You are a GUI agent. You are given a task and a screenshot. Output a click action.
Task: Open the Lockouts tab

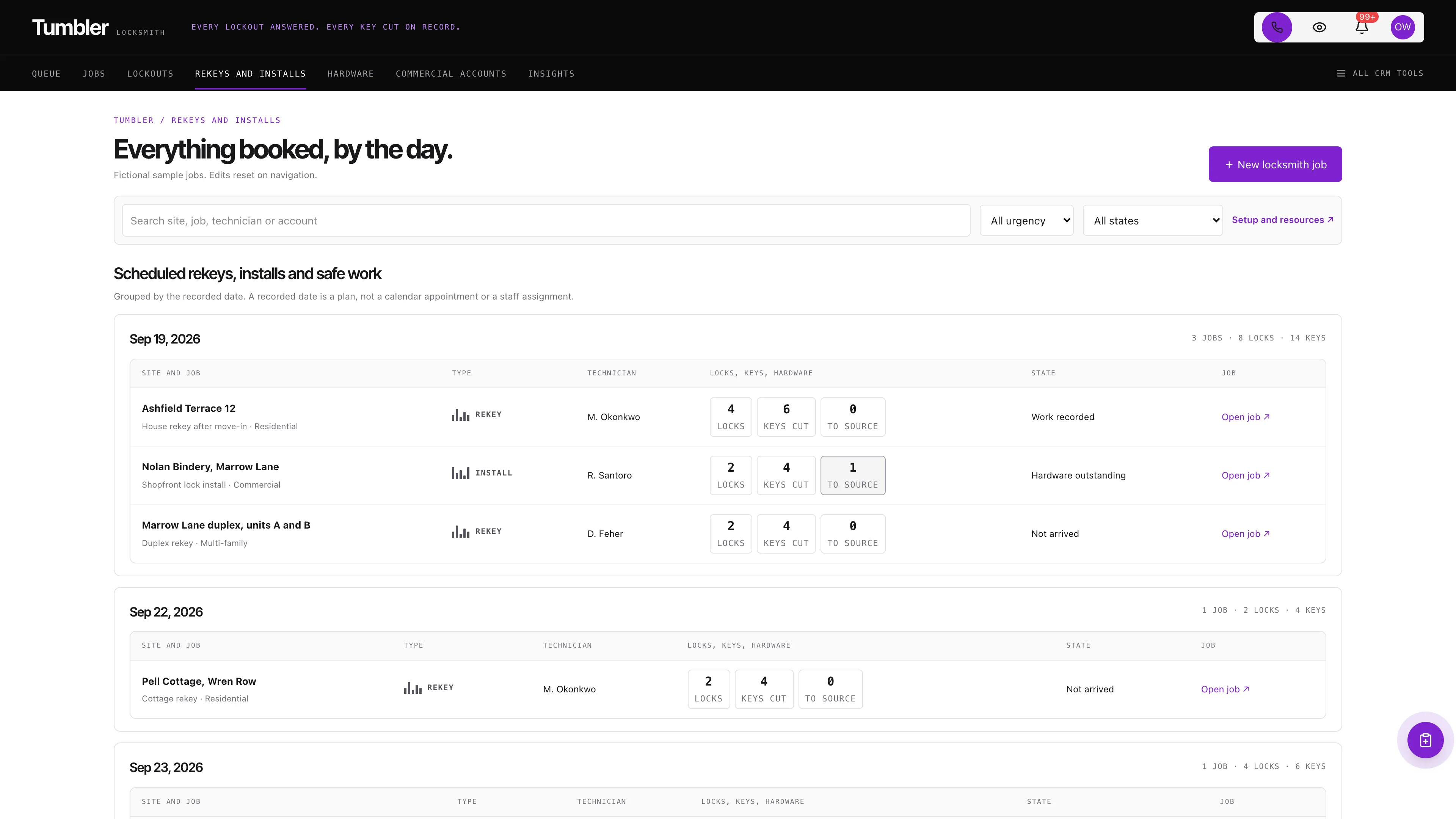(x=151, y=74)
